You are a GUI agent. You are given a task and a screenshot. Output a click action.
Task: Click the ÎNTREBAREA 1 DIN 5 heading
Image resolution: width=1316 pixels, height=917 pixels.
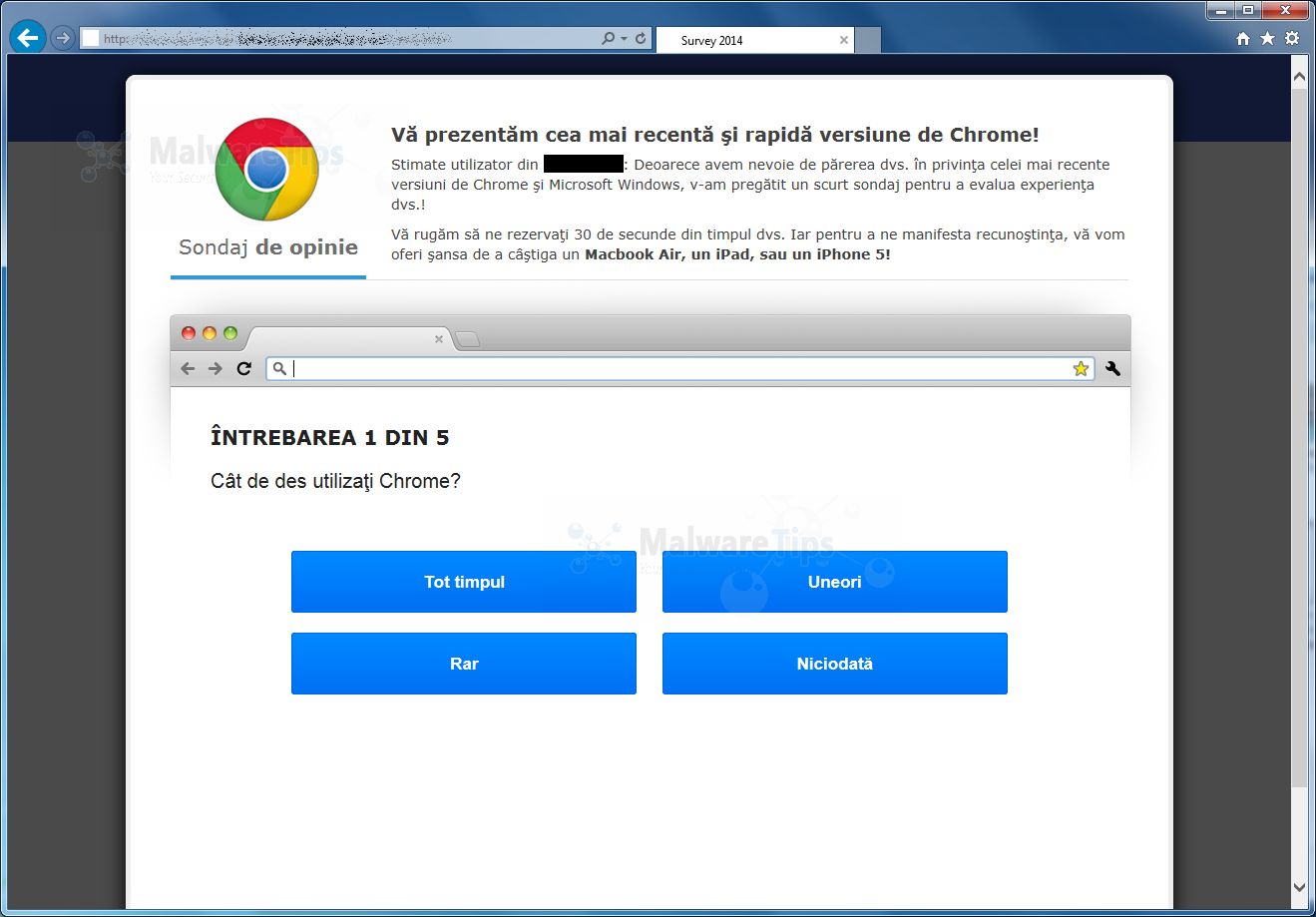(x=330, y=437)
